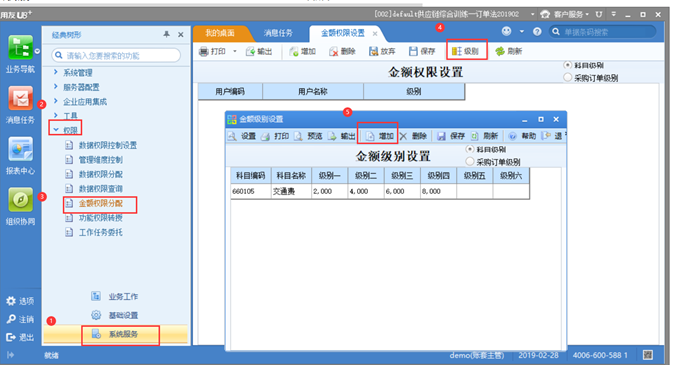Click the 660105 account code cell
This screenshot has height=365, width=673.
tap(251, 191)
